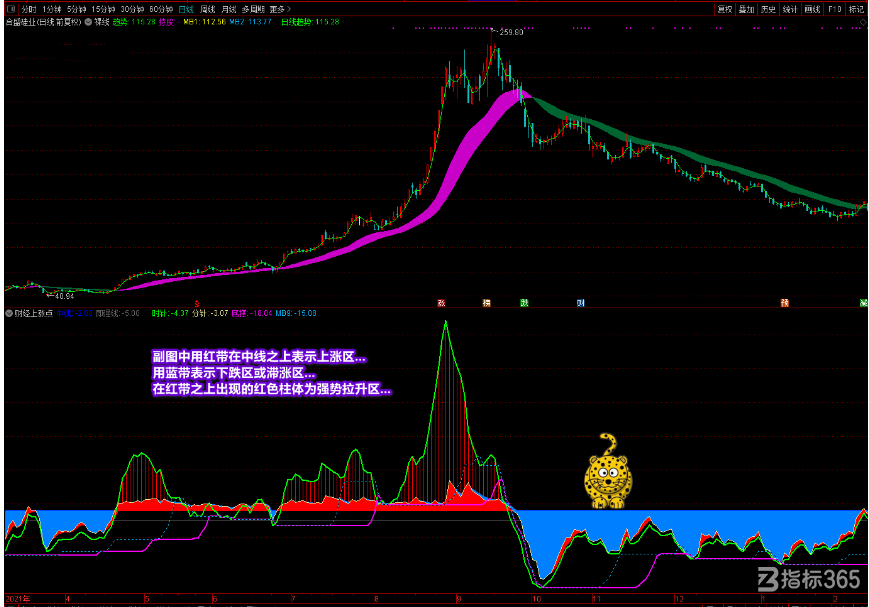Click the leopard cartoon icon in sub-chart
The height and width of the screenshot is (607, 869).
(608, 472)
